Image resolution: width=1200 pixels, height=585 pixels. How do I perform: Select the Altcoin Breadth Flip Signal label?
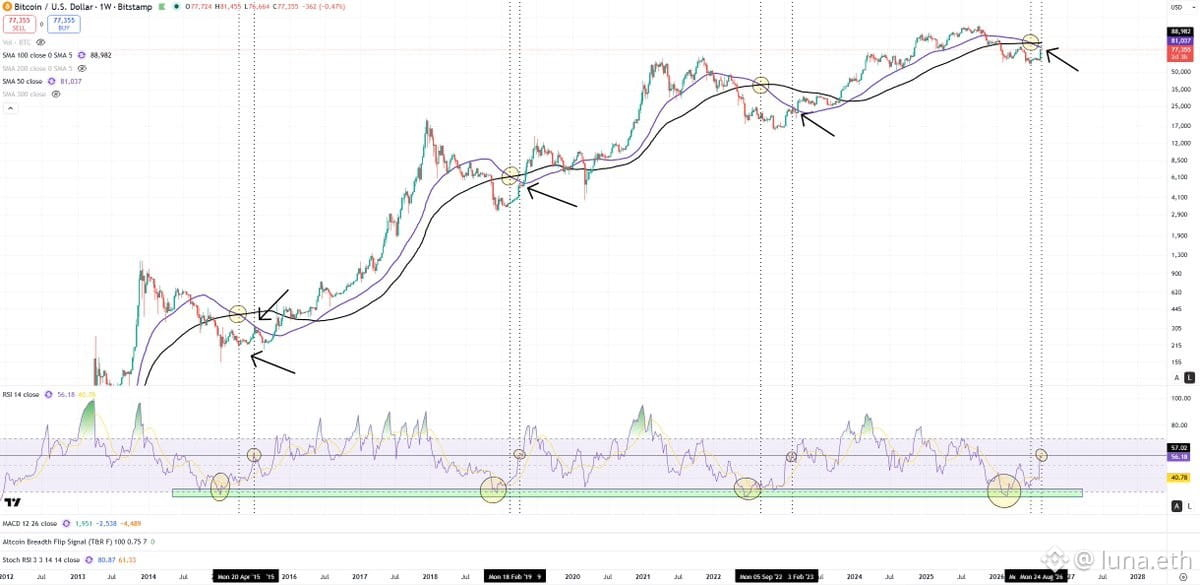[77, 542]
